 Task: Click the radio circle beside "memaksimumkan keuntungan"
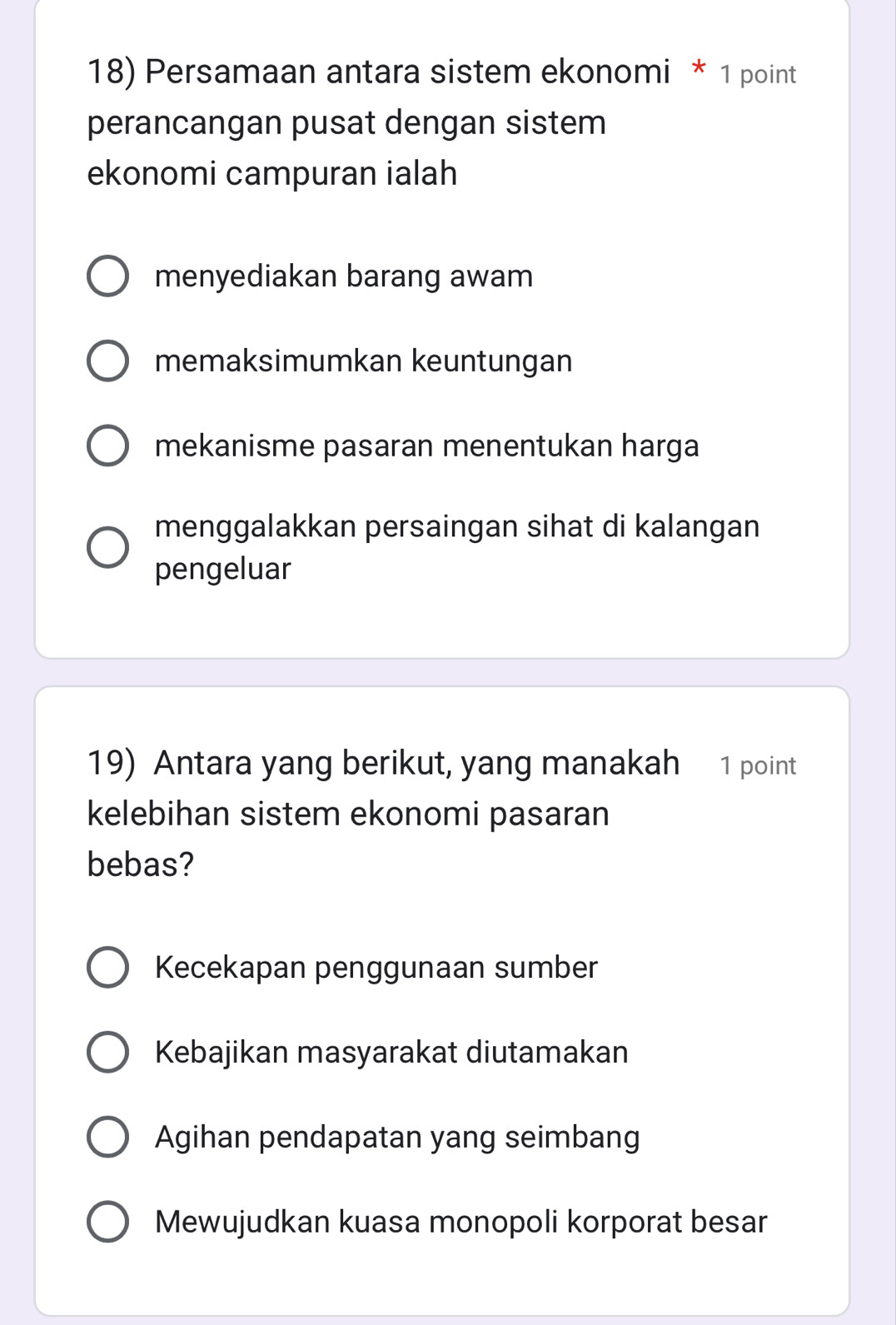click(x=107, y=360)
